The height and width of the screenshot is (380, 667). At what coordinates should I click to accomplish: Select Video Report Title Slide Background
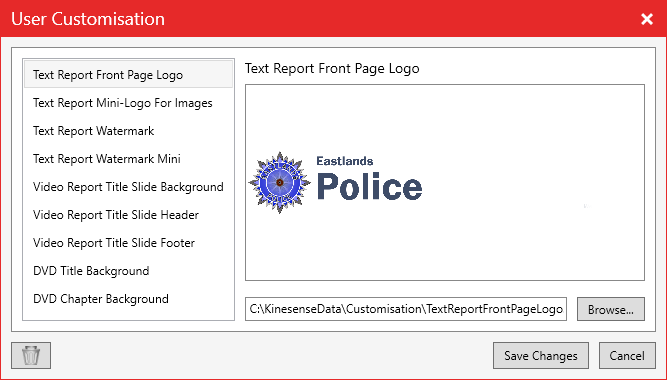point(128,187)
